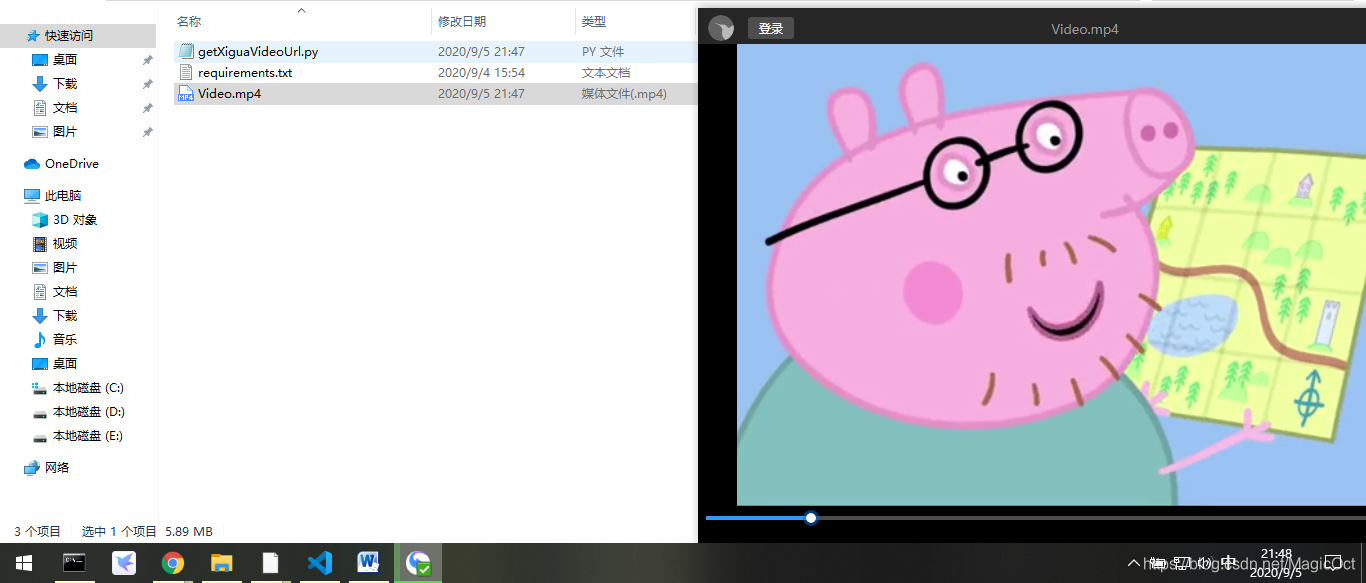Select the file name getXiguaVideoUrl.py
Viewport: 1366px width, 583px height.
(x=258, y=51)
